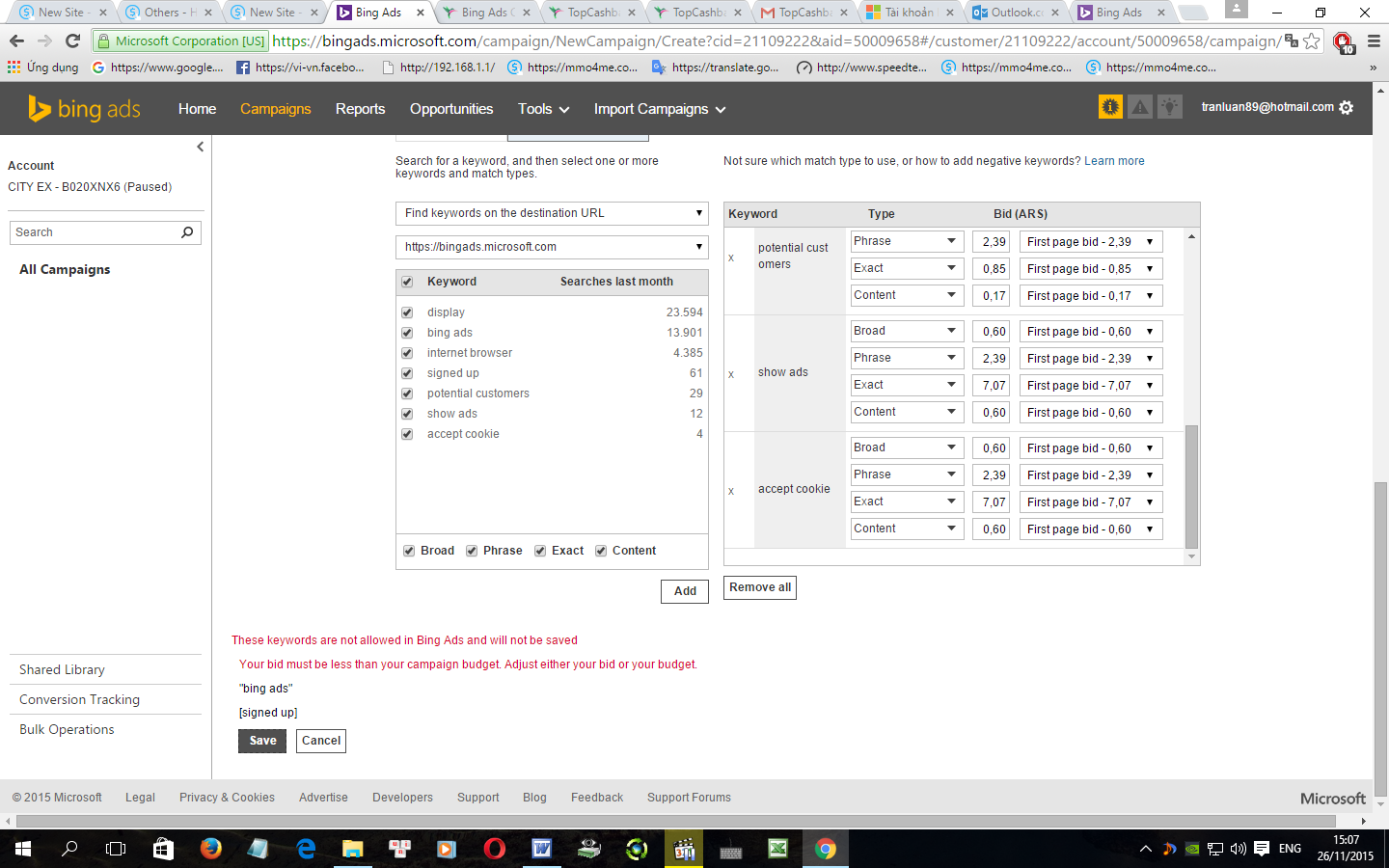Follow the 'Learn more' link

coord(1114,161)
